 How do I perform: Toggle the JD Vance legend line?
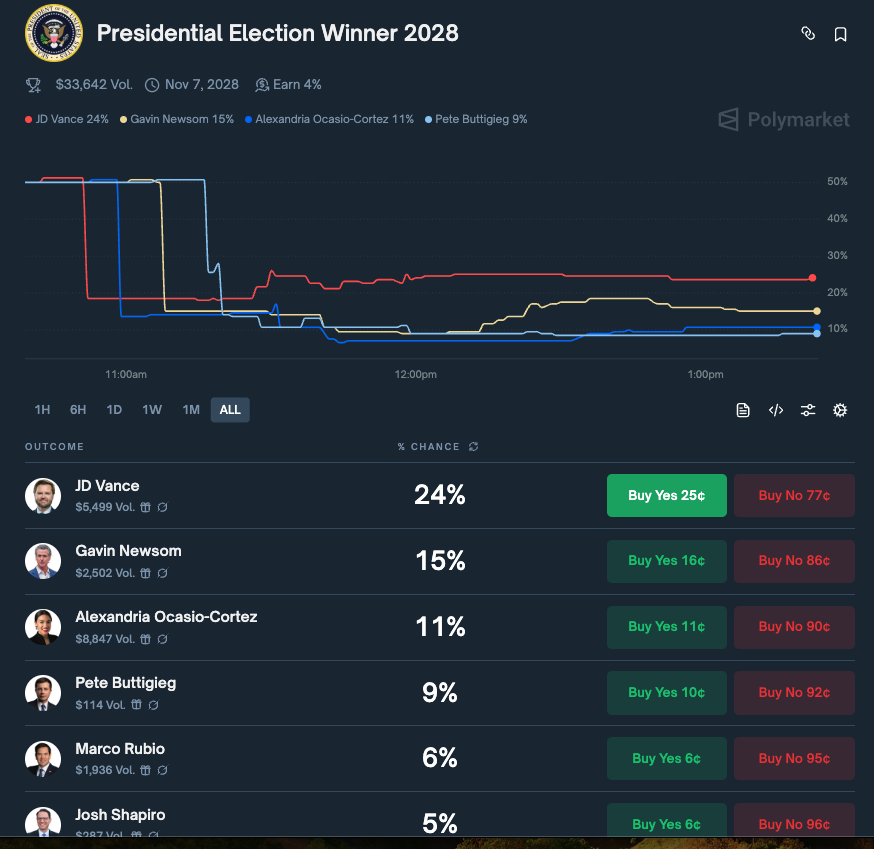coord(66,118)
